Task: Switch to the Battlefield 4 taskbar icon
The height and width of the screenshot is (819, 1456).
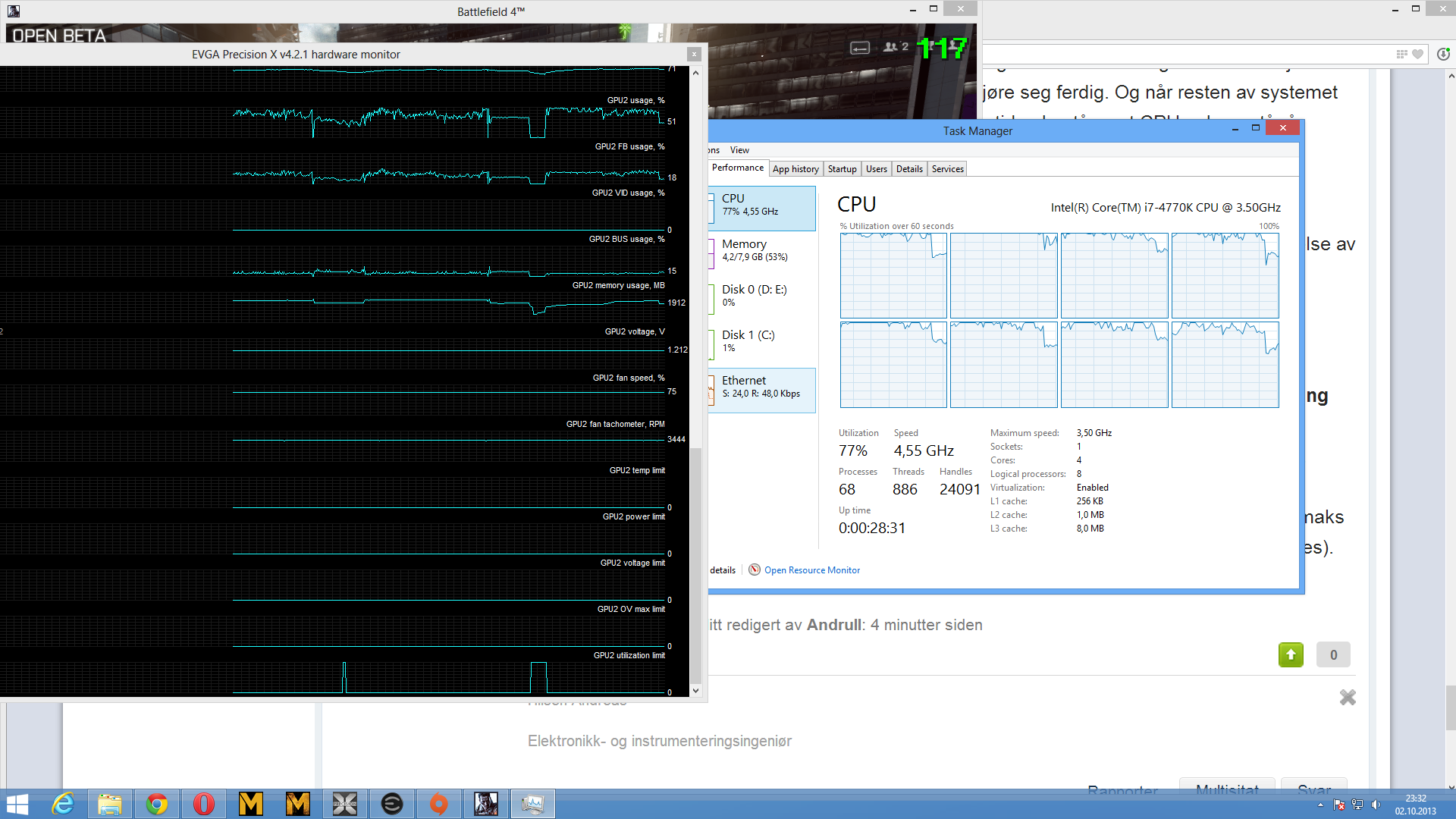Action: tap(486, 804)
